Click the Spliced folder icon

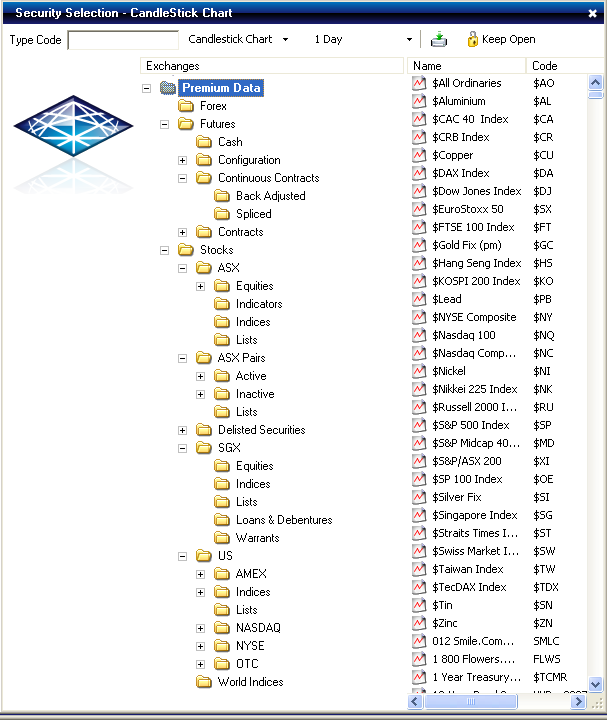(x=221, y=214)
